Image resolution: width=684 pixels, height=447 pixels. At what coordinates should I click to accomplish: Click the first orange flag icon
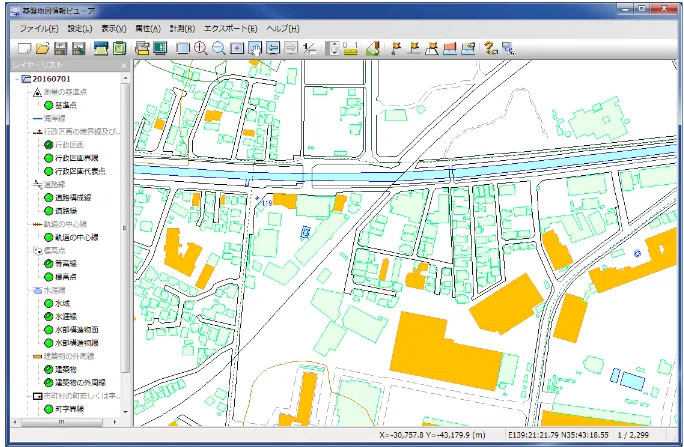pyautogui.click(x=396, y=48)
